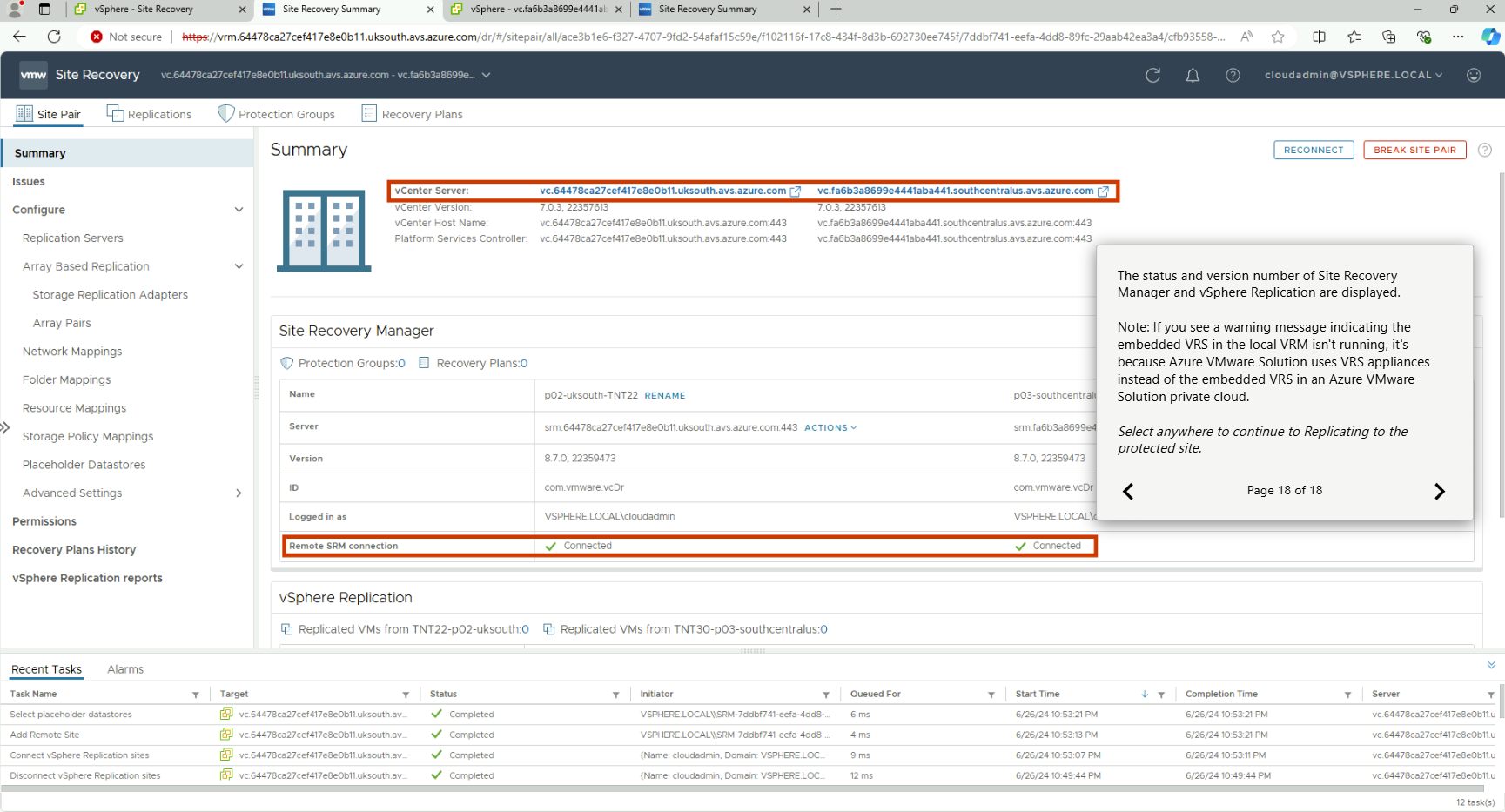This screenshot has height=812, width=1505.
Task: Expand Advanced Settings submenu
Action: click(x=239, y=493)
